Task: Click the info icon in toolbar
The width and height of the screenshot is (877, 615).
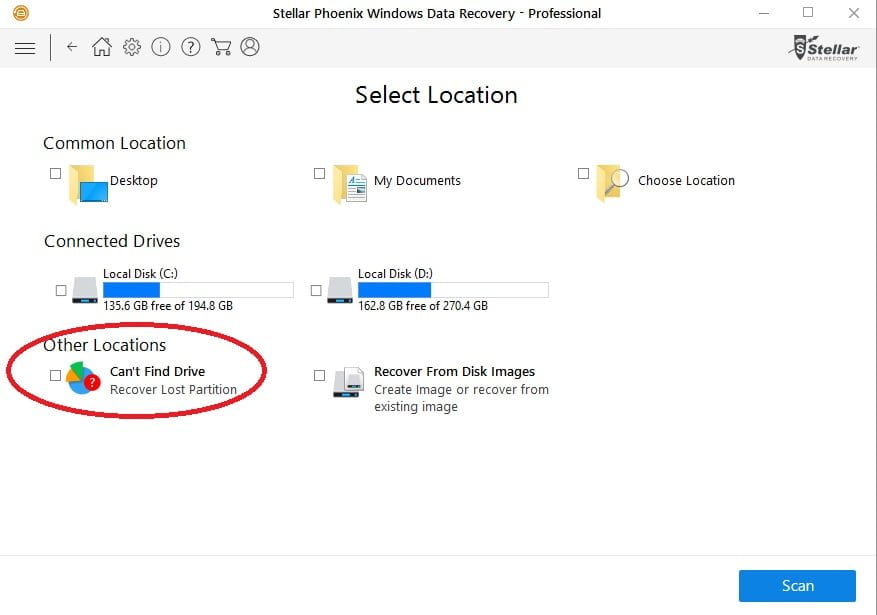Action: [161, 47]
